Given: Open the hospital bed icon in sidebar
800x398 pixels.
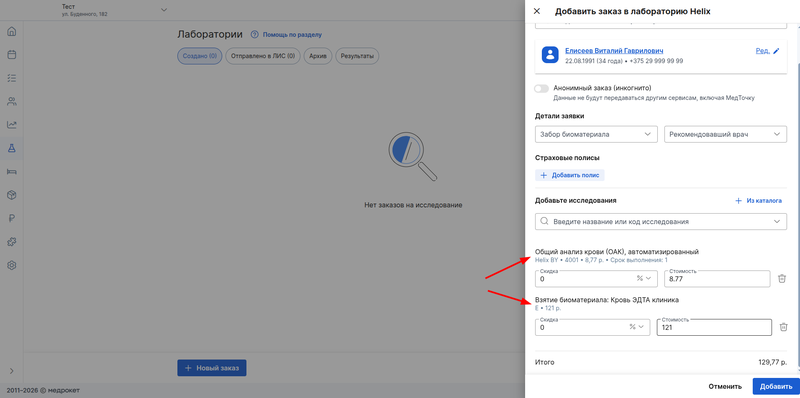Looking at the screenshot, I should point(12,171).
